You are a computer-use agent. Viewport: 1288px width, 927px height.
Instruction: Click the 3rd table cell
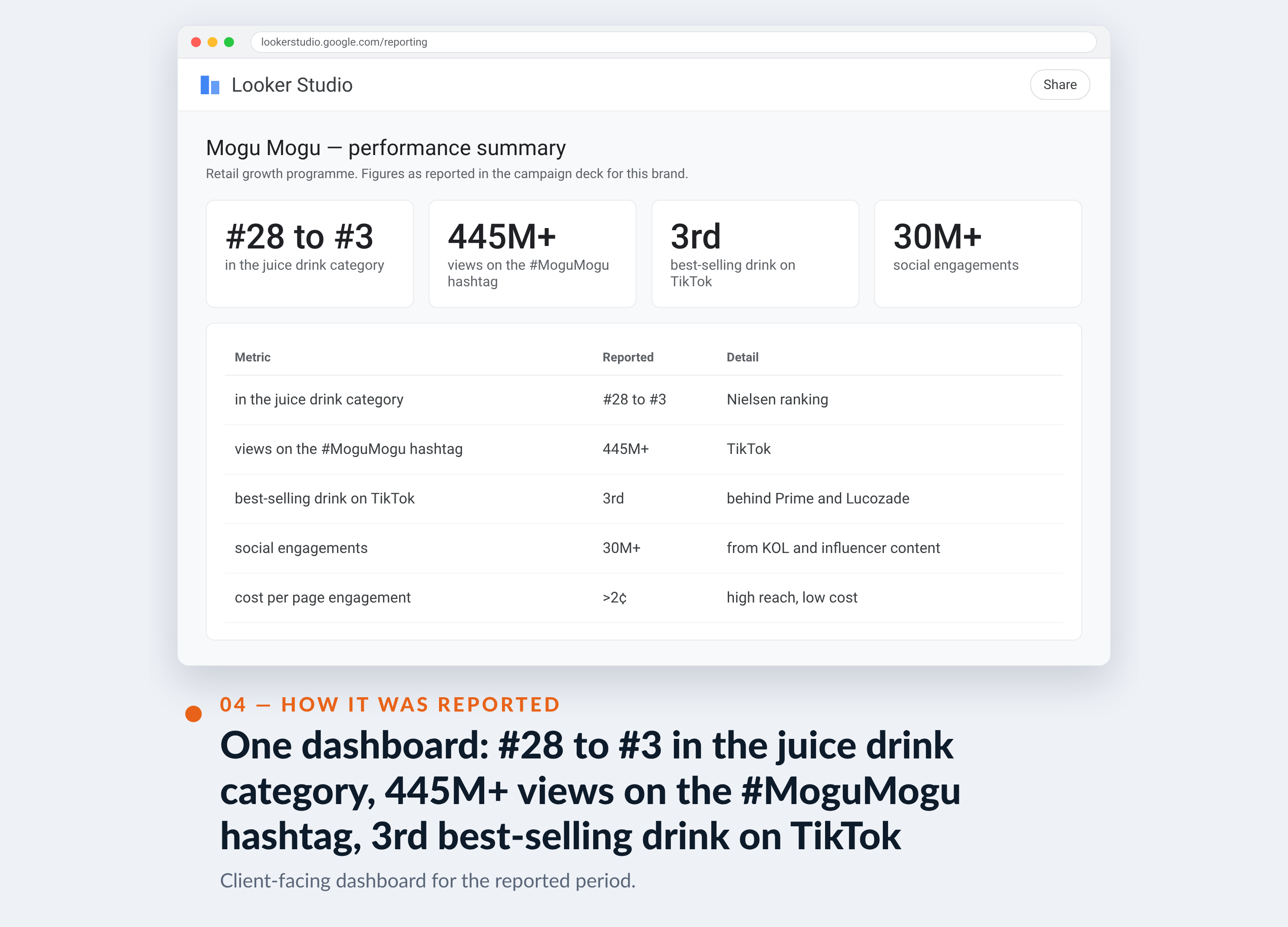pos(613,499)
